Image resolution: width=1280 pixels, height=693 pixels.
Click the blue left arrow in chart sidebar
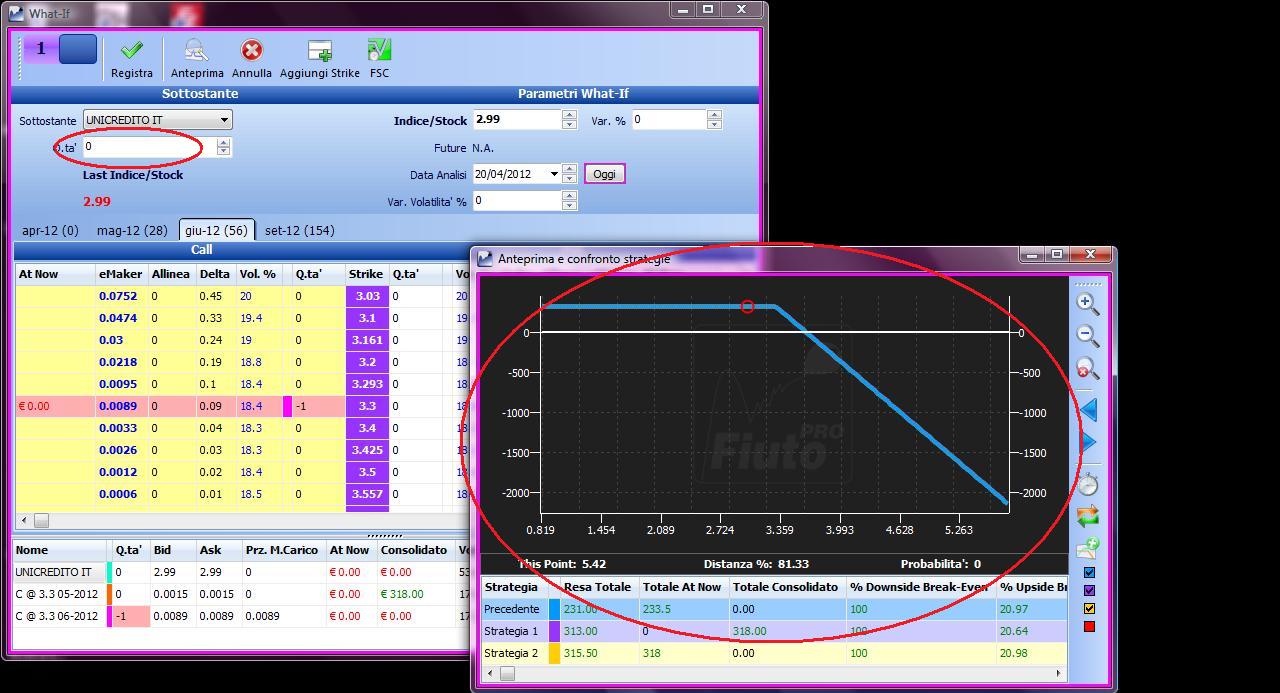point(1088,409)
